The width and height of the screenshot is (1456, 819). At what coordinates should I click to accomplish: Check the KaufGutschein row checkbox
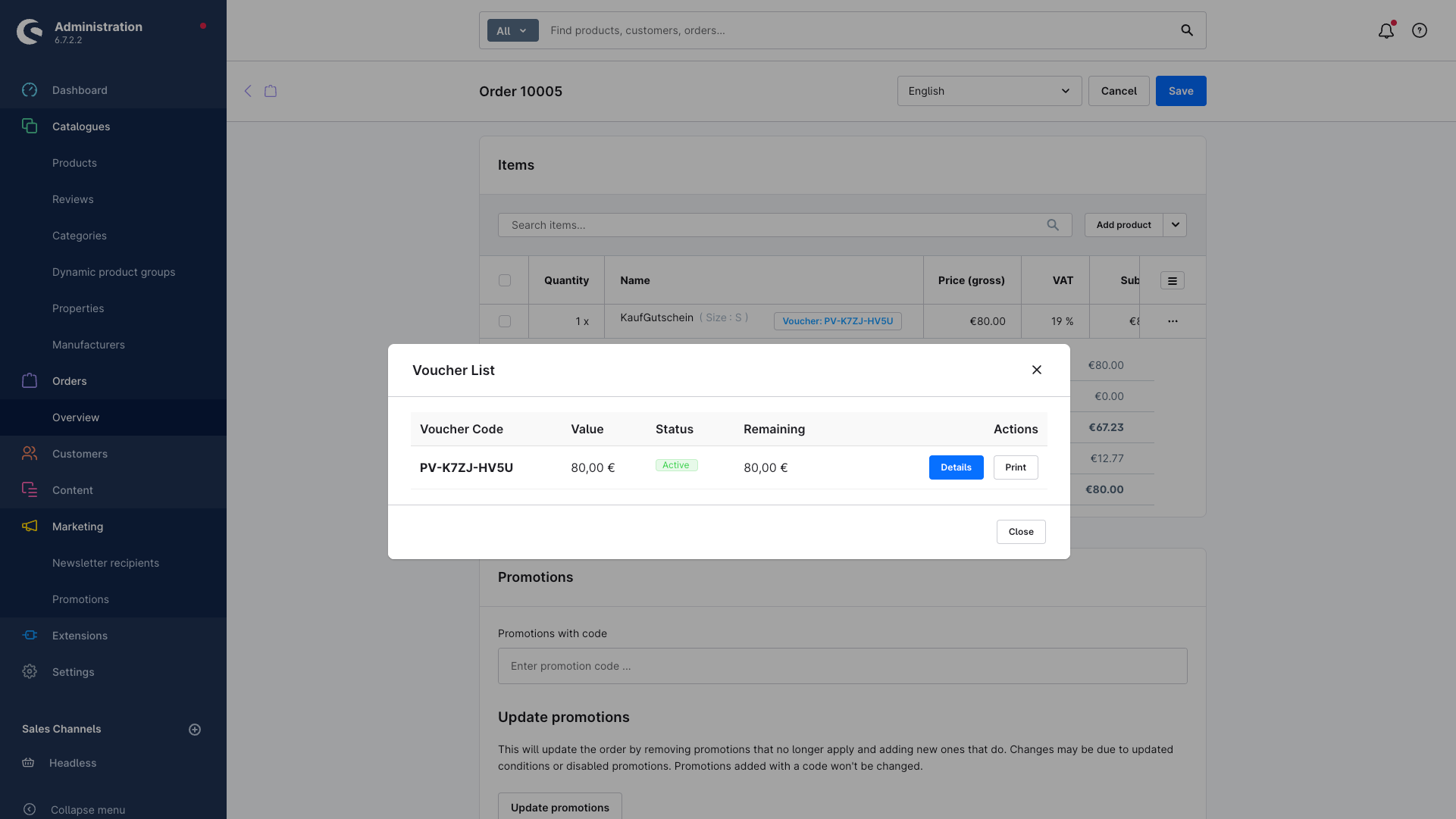(x=505, y=321)
